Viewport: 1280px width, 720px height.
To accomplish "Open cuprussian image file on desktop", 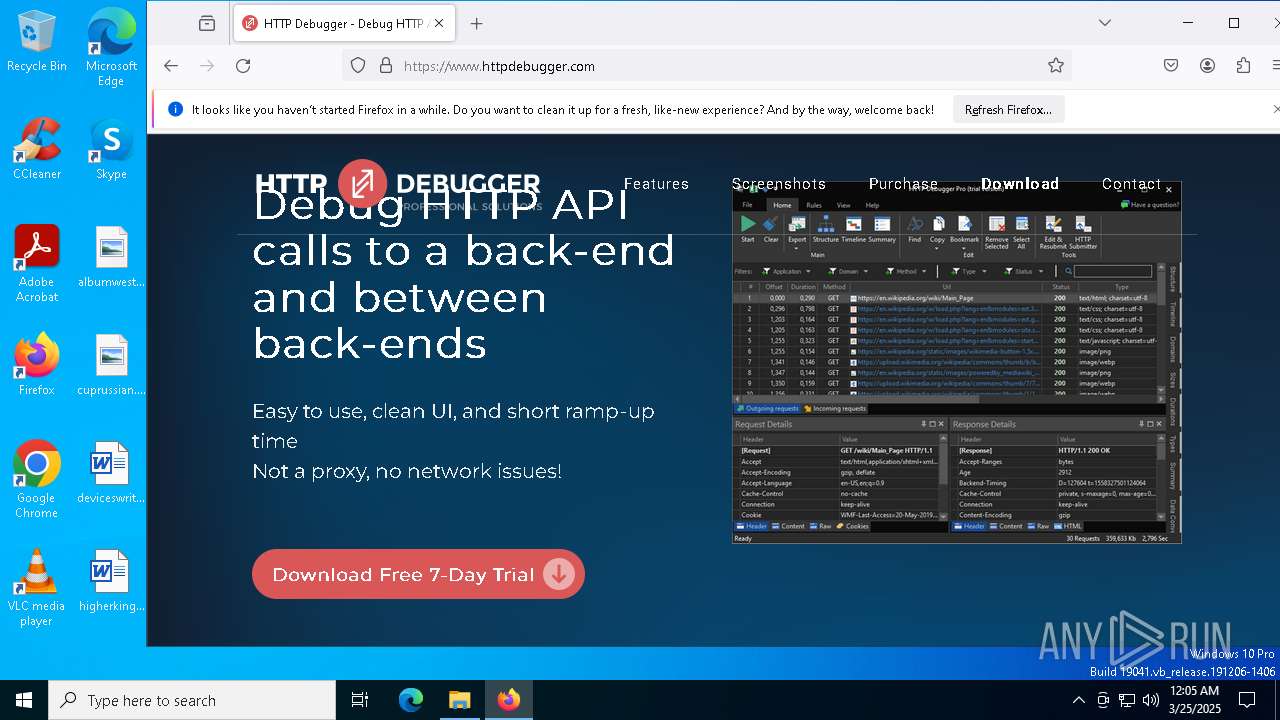I will coord(111,365).
